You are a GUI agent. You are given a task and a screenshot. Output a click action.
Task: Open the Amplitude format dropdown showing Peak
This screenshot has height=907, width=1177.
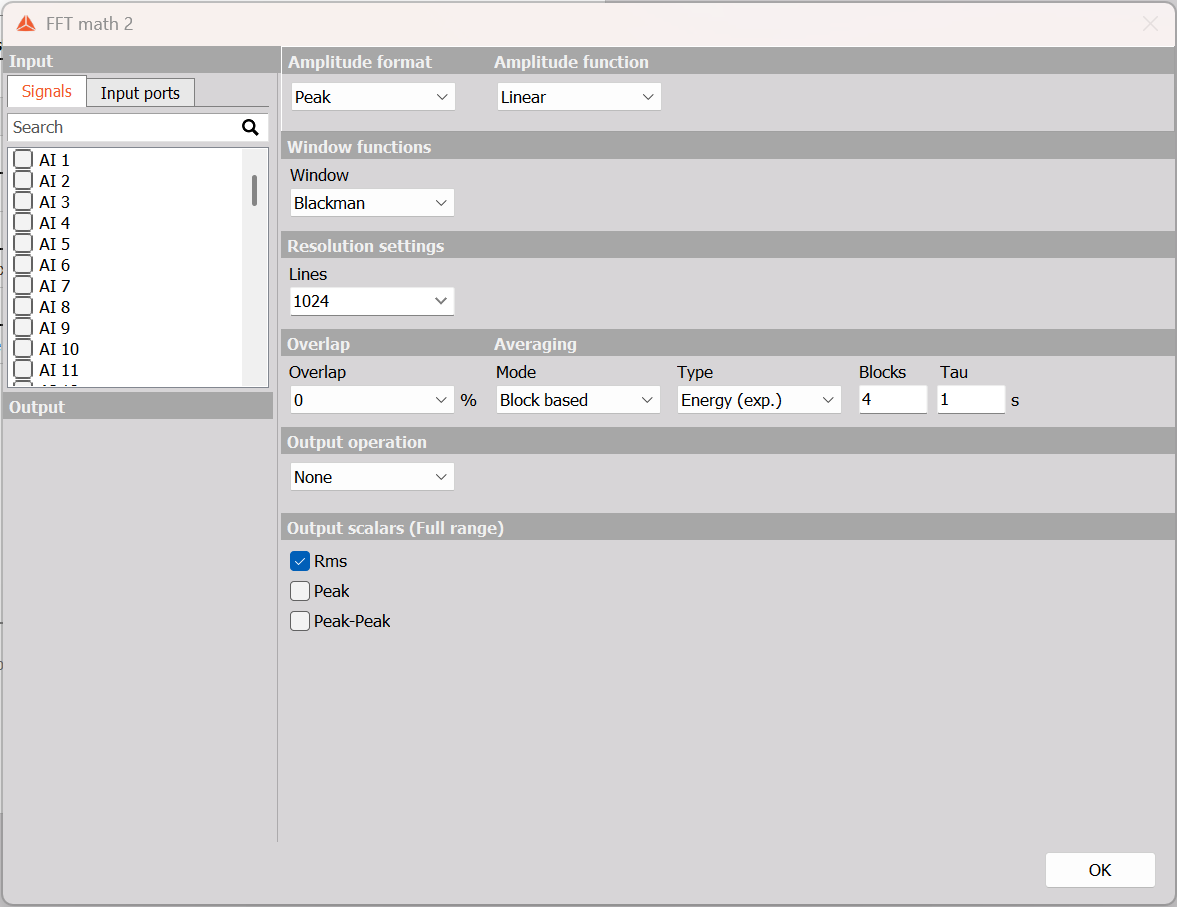(x=372, y=97)
